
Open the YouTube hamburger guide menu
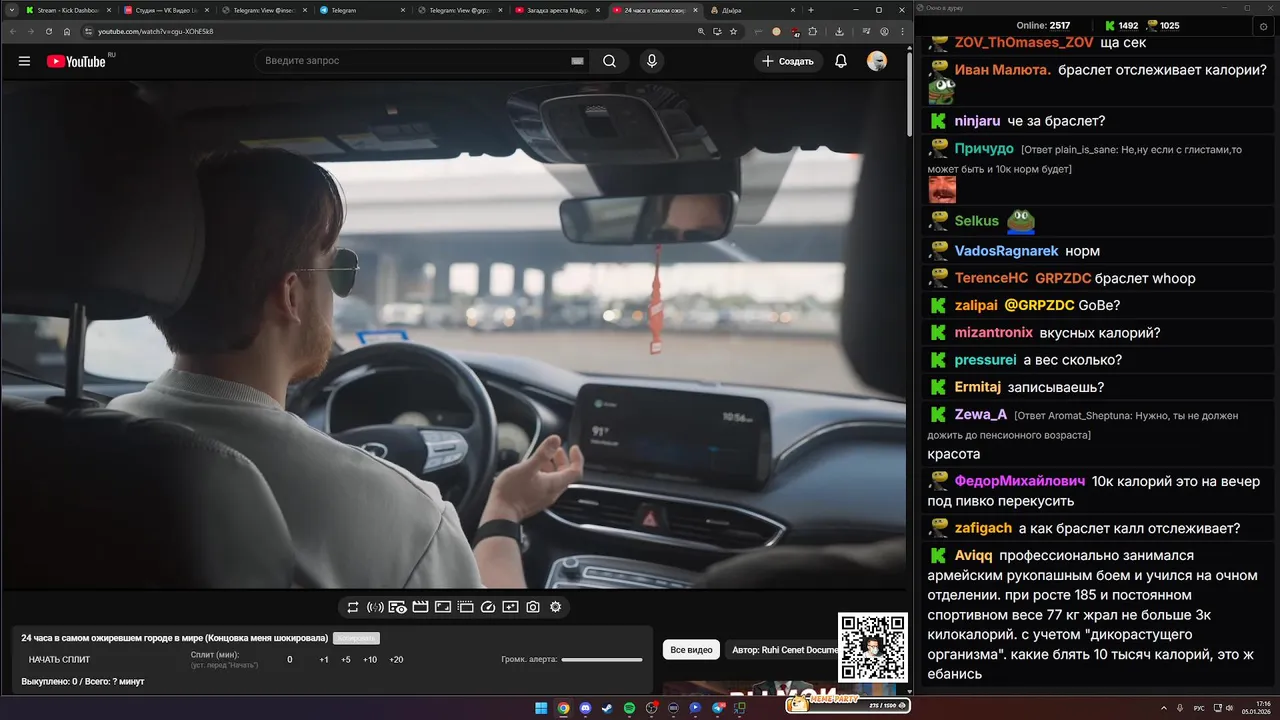point(24,61)
